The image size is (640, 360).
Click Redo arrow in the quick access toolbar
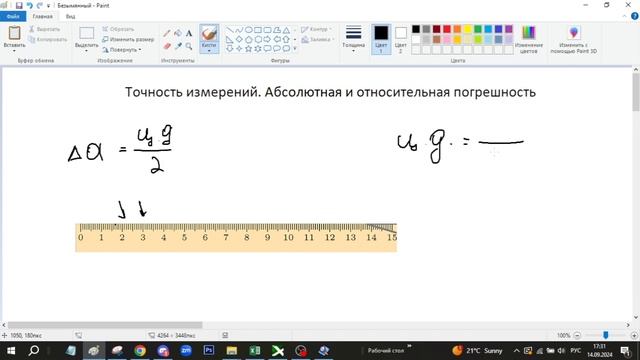point(40,5)
